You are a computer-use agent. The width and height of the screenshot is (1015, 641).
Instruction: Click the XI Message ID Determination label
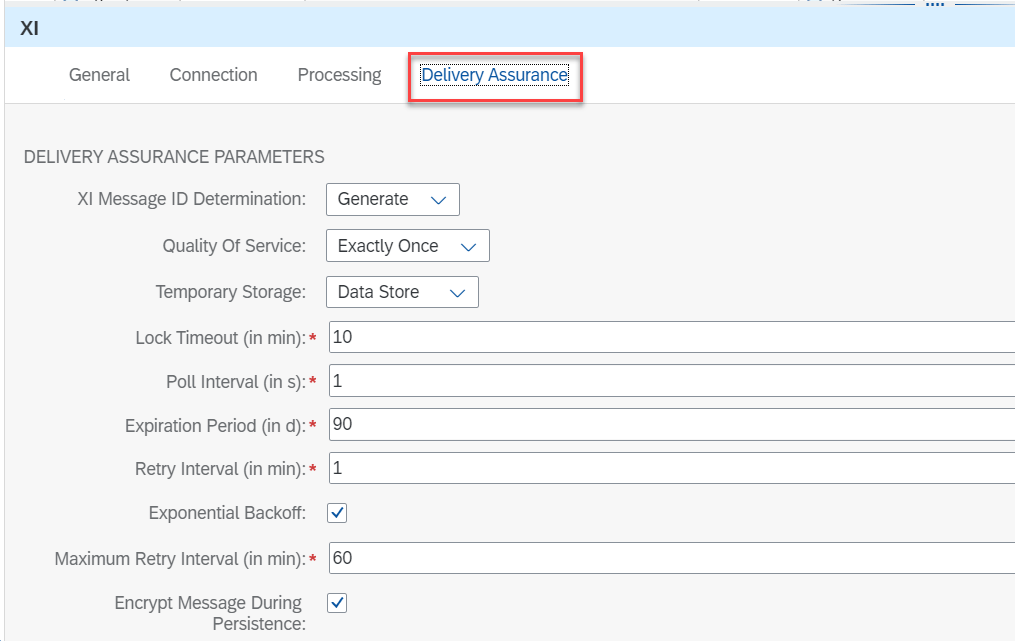(x=191, y=199)
